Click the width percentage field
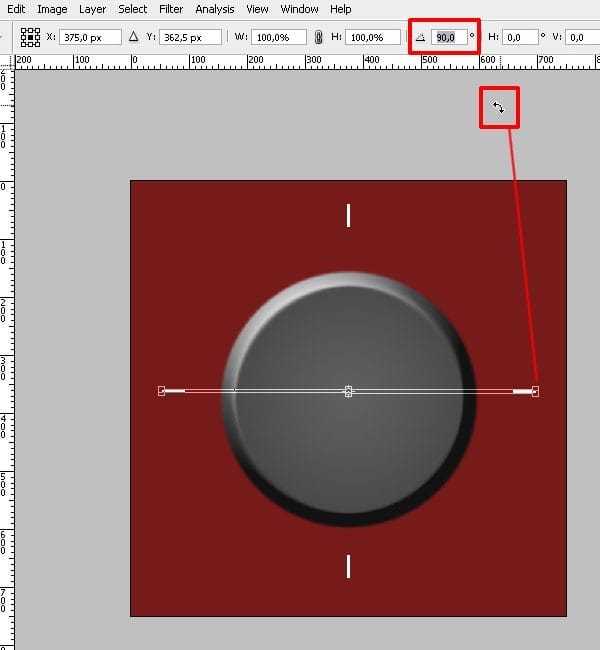 pos(282,37)
